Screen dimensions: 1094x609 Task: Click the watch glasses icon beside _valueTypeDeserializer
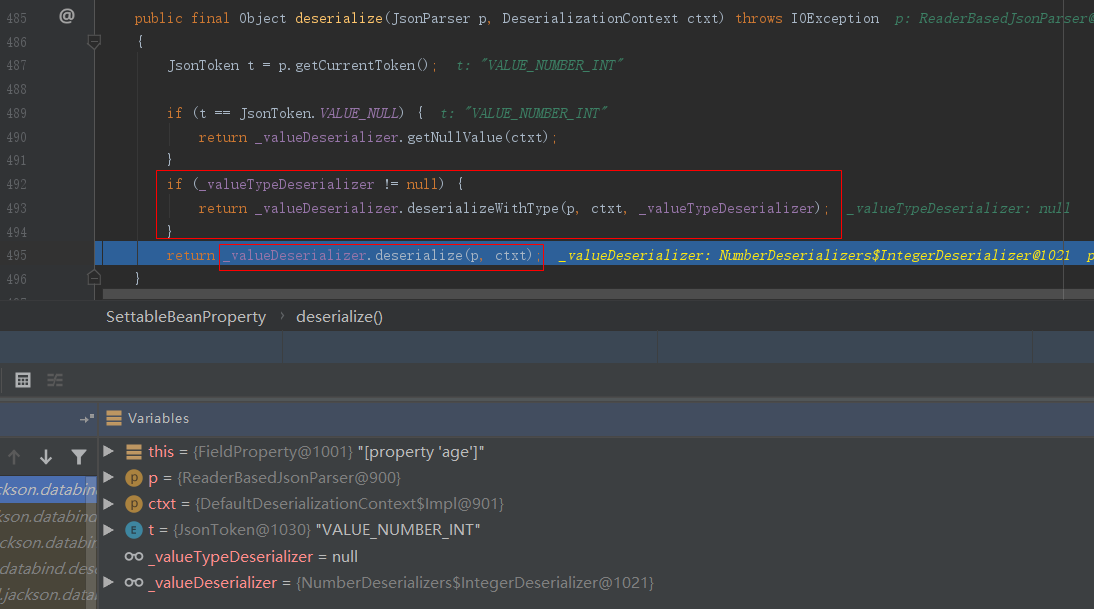tap(133, 556)
